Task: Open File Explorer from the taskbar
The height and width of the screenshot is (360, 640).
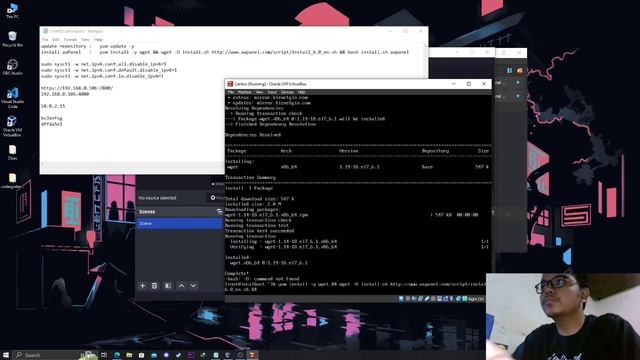Action: [129, 355]
